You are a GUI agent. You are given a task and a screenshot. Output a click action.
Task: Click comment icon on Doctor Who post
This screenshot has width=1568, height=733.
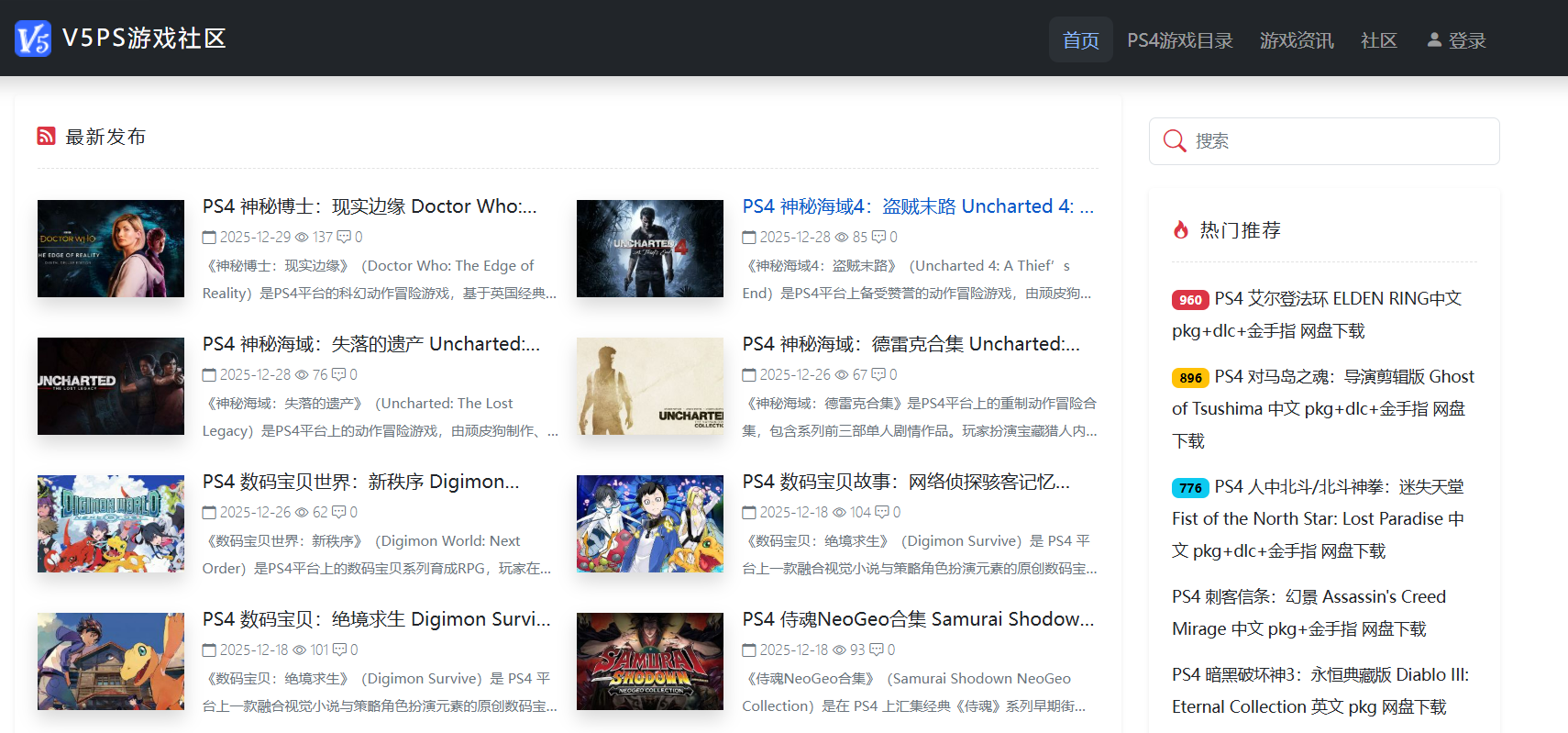point(344,237)
